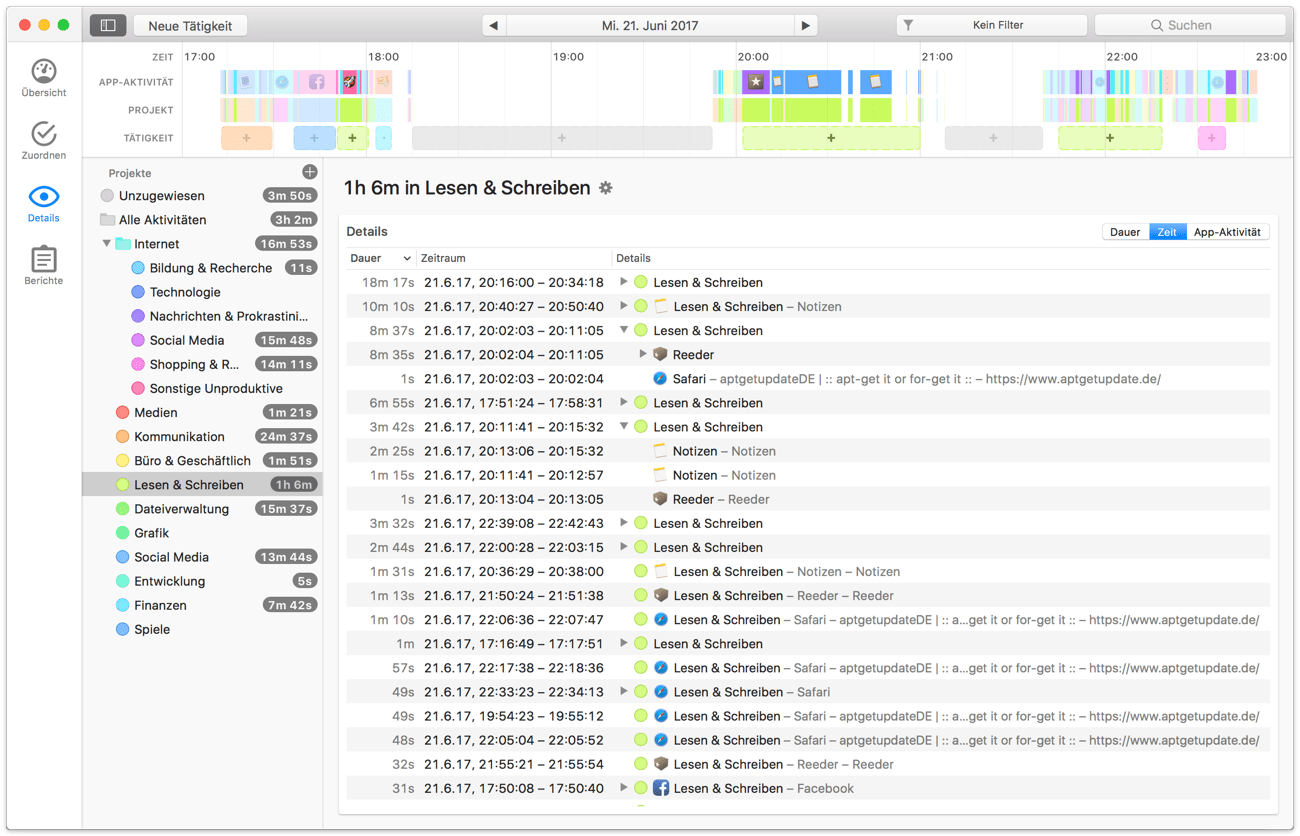Screen dimensions: 1300x836
Task: Click the Notizen icon in the 10m 10s row
Action: point(660,306)
